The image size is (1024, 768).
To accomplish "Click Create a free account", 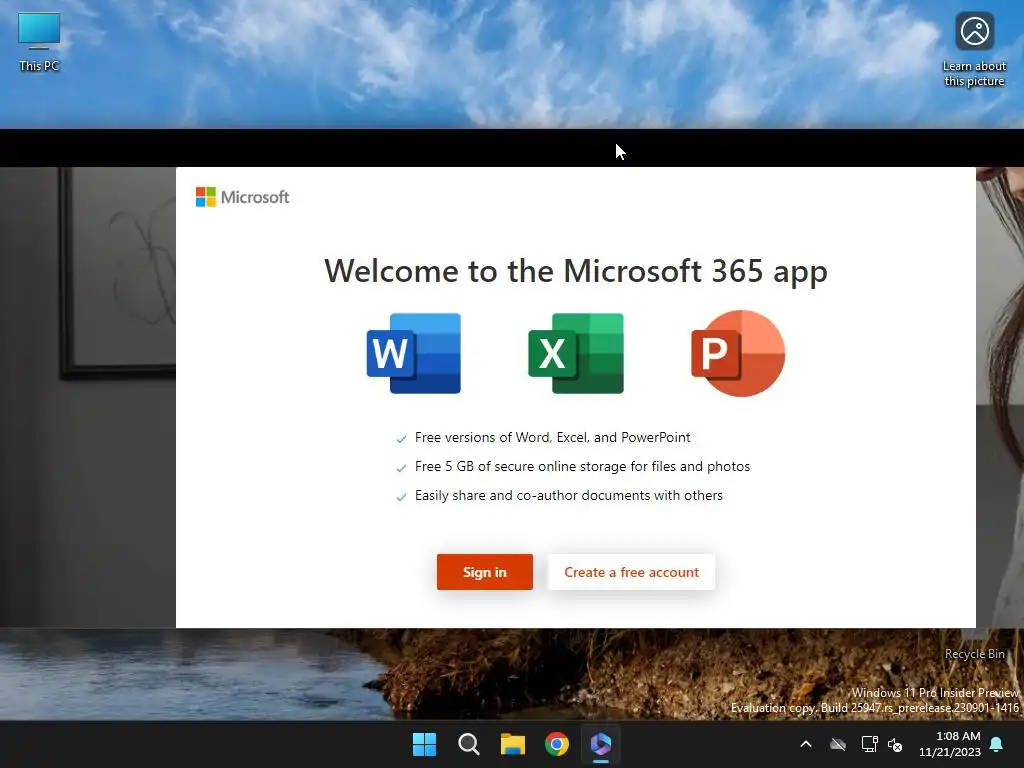I will point(631,572).
